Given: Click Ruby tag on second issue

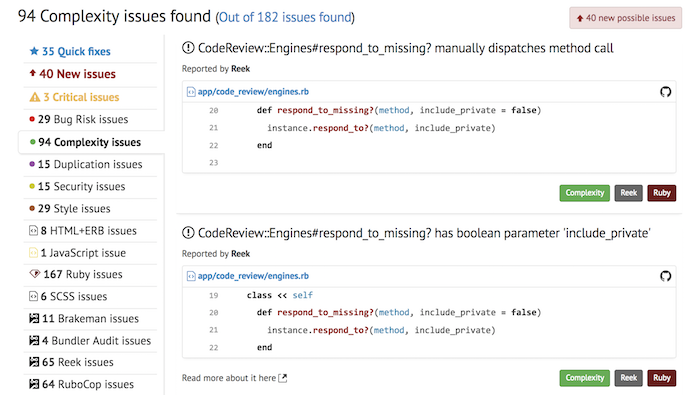Looking at the screenshot, I should tap(662, 378).
